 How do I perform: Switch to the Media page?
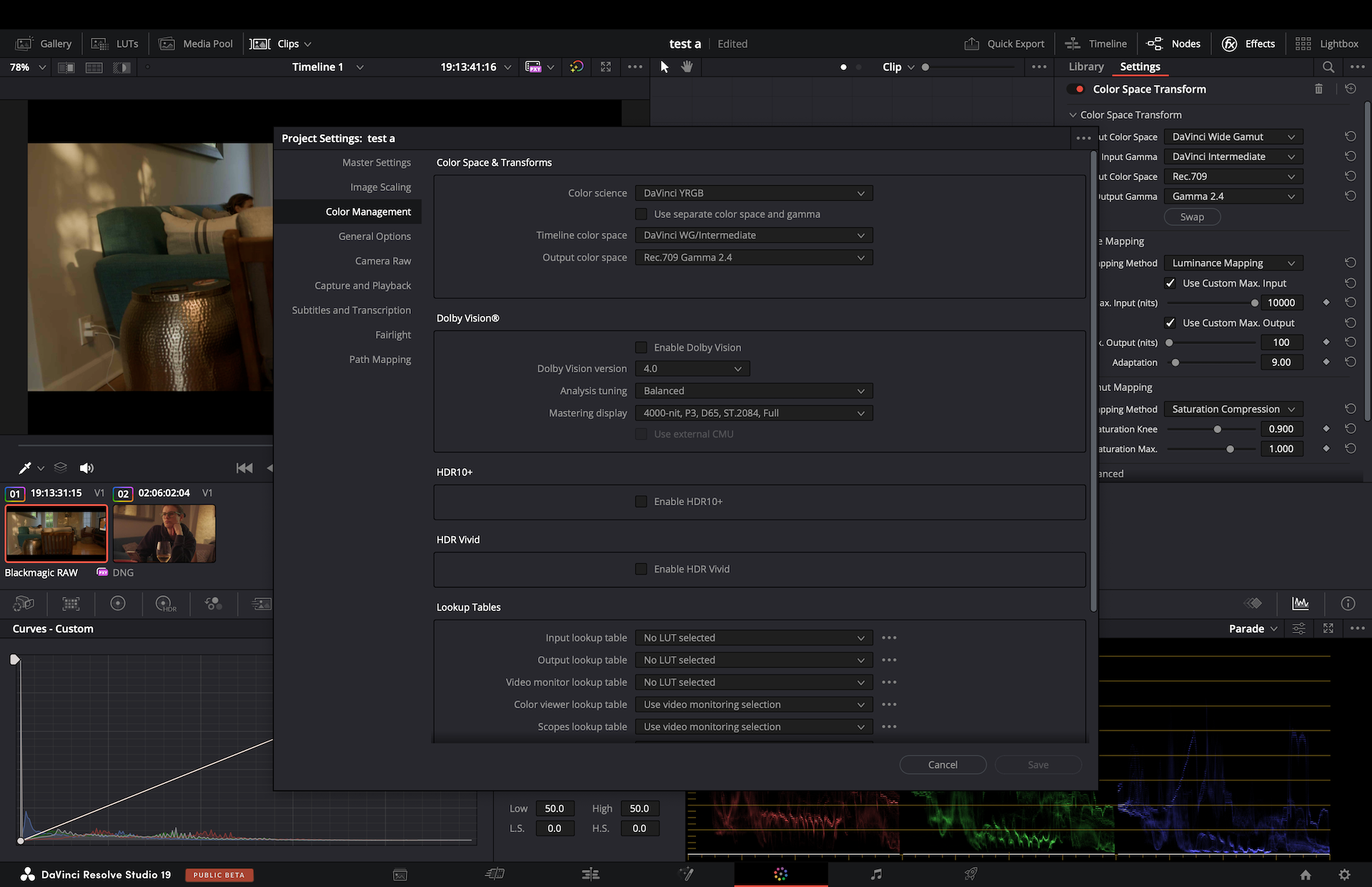(400, 874)
